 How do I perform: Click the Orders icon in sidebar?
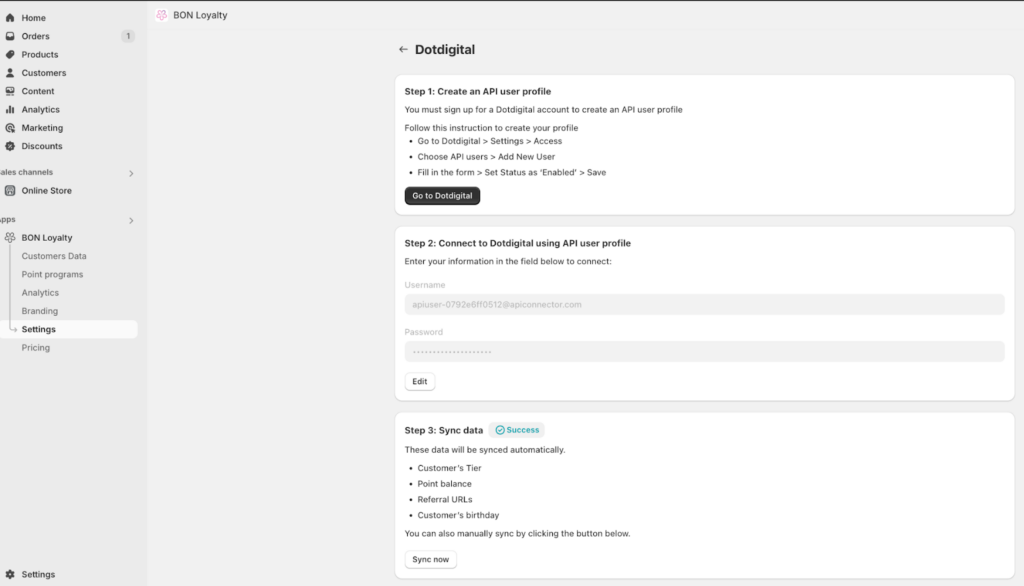[x=10, y=36]
